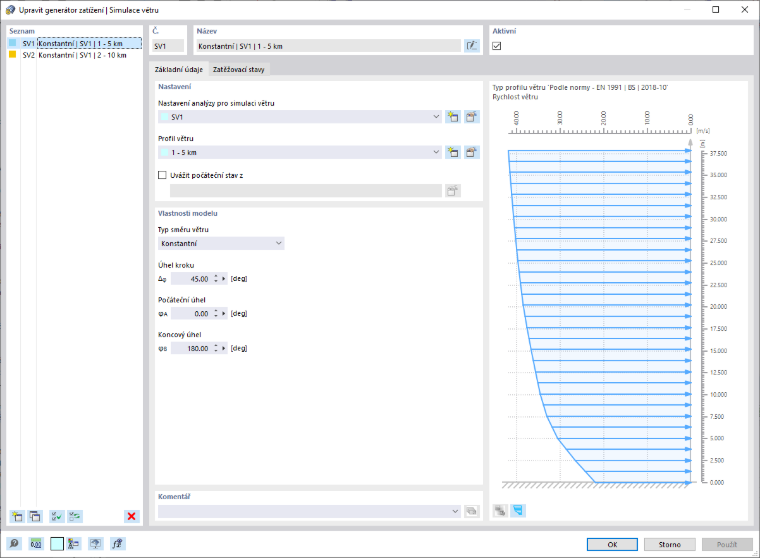Expand the Profil větru 1 - 5 km dropdown
The height and width of the screenshot is (558, 760).
(436, 152)
